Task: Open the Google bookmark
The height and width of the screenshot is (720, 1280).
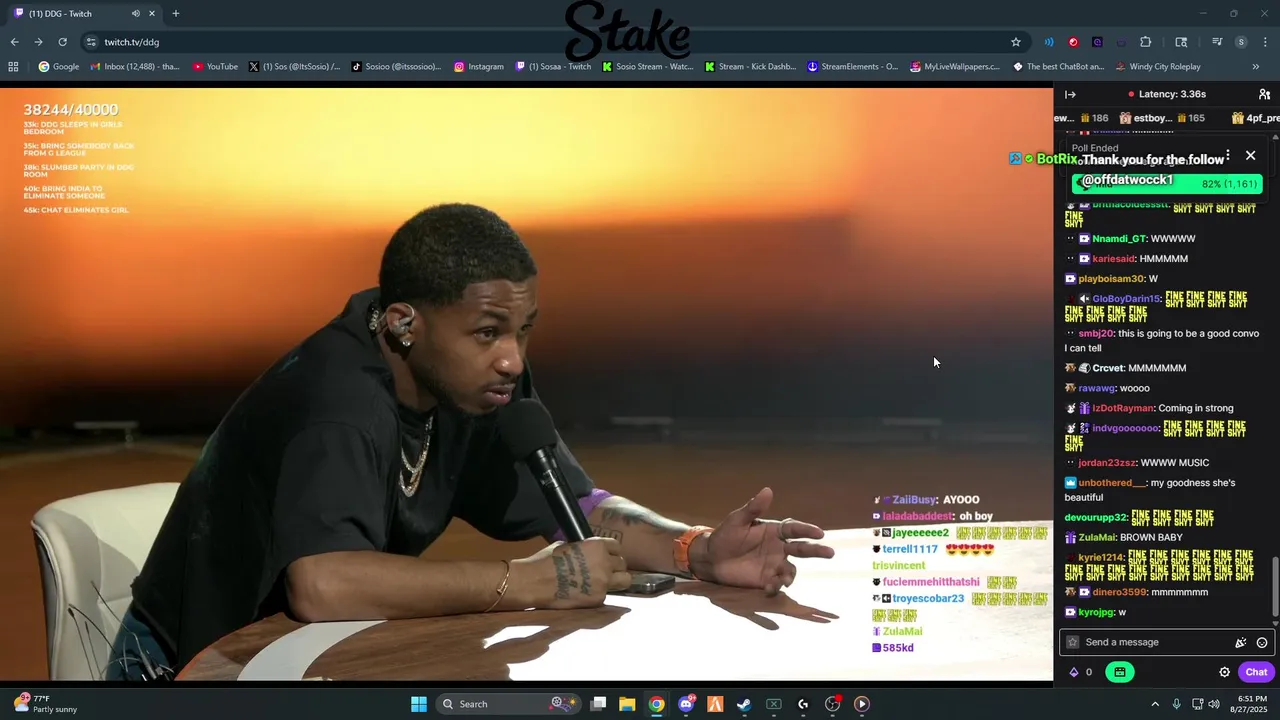Action: click(58, 67)
